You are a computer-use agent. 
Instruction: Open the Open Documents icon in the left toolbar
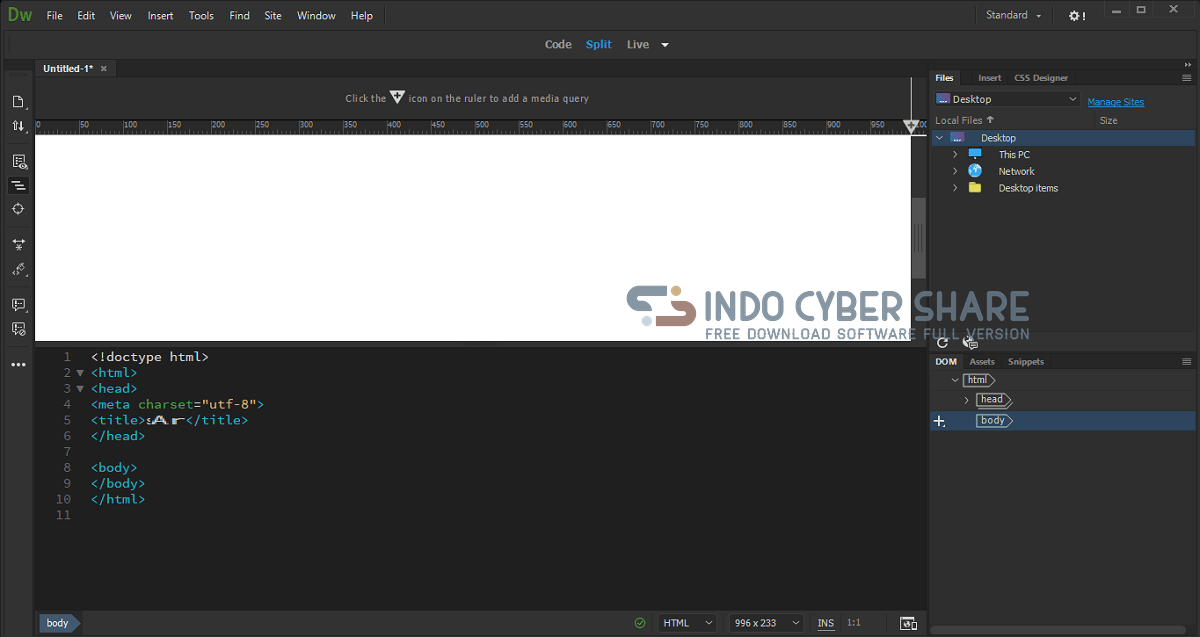point(18,102)
